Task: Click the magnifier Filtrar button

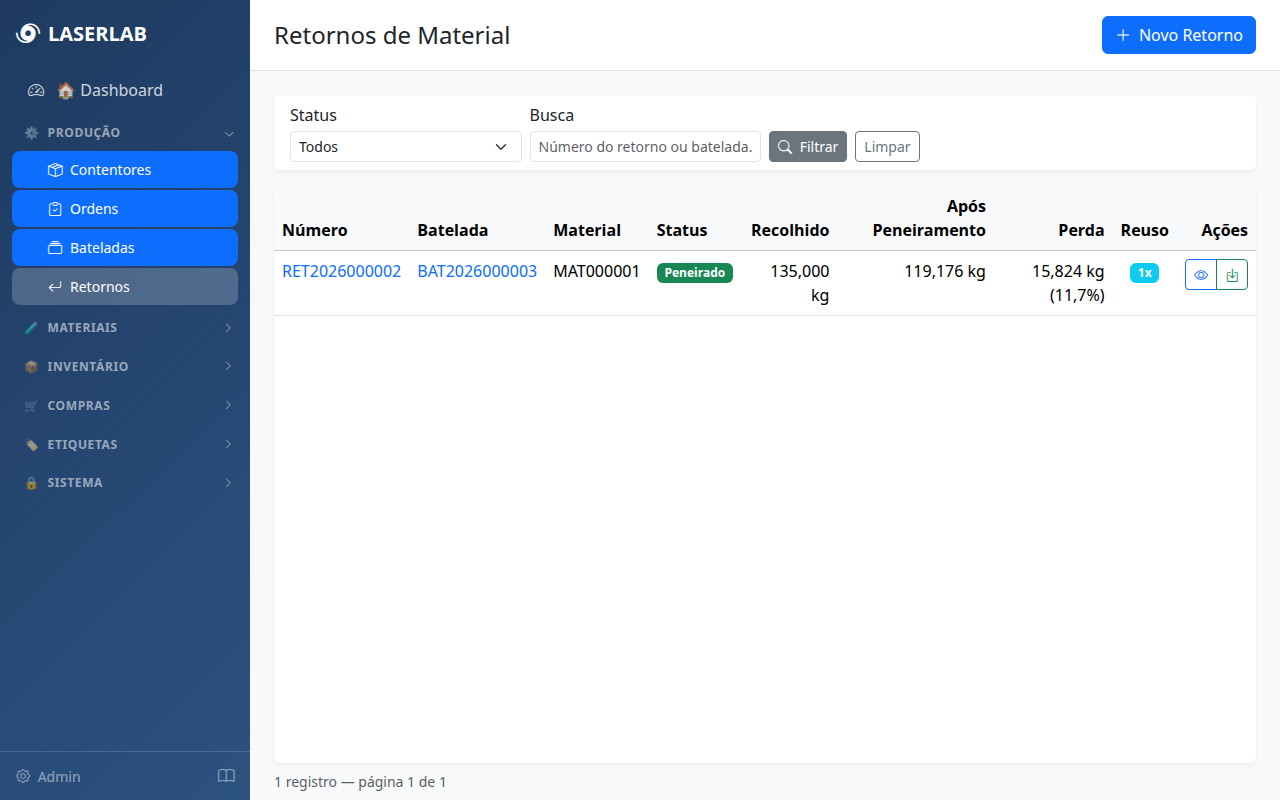Action: pos(807,147)
